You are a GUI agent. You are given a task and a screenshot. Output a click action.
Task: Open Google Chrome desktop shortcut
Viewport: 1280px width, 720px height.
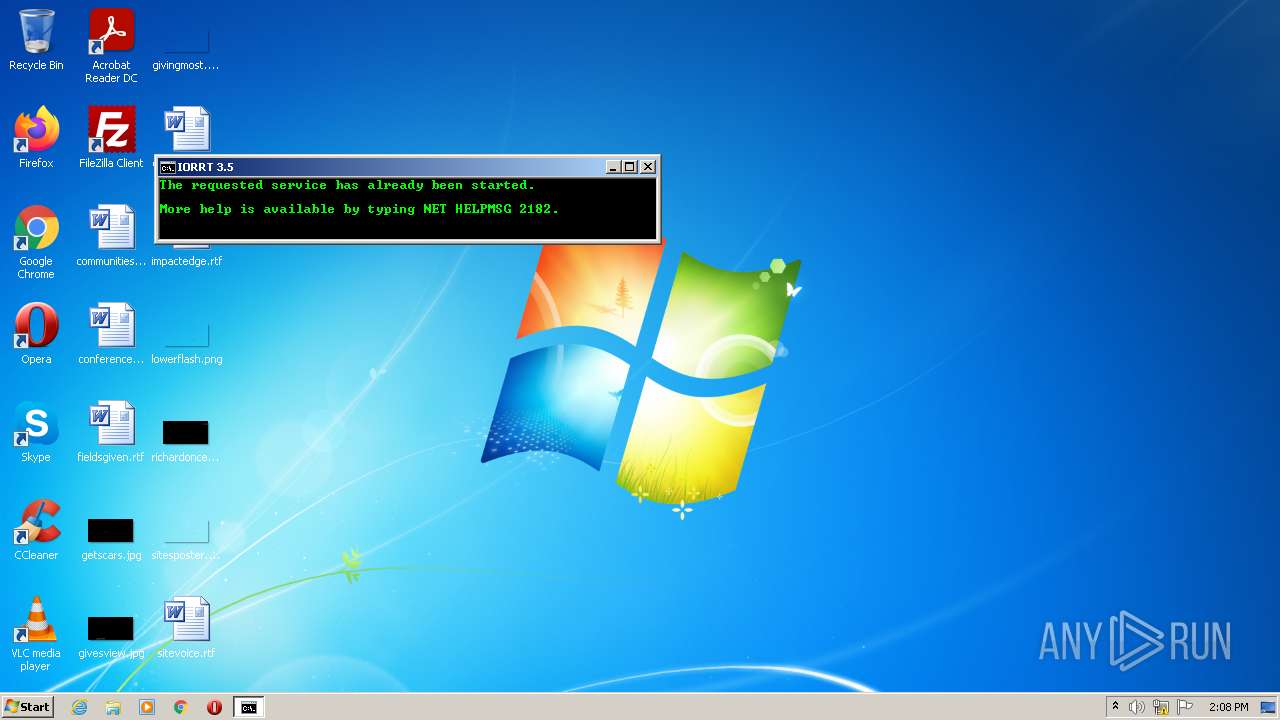(36, 242)
